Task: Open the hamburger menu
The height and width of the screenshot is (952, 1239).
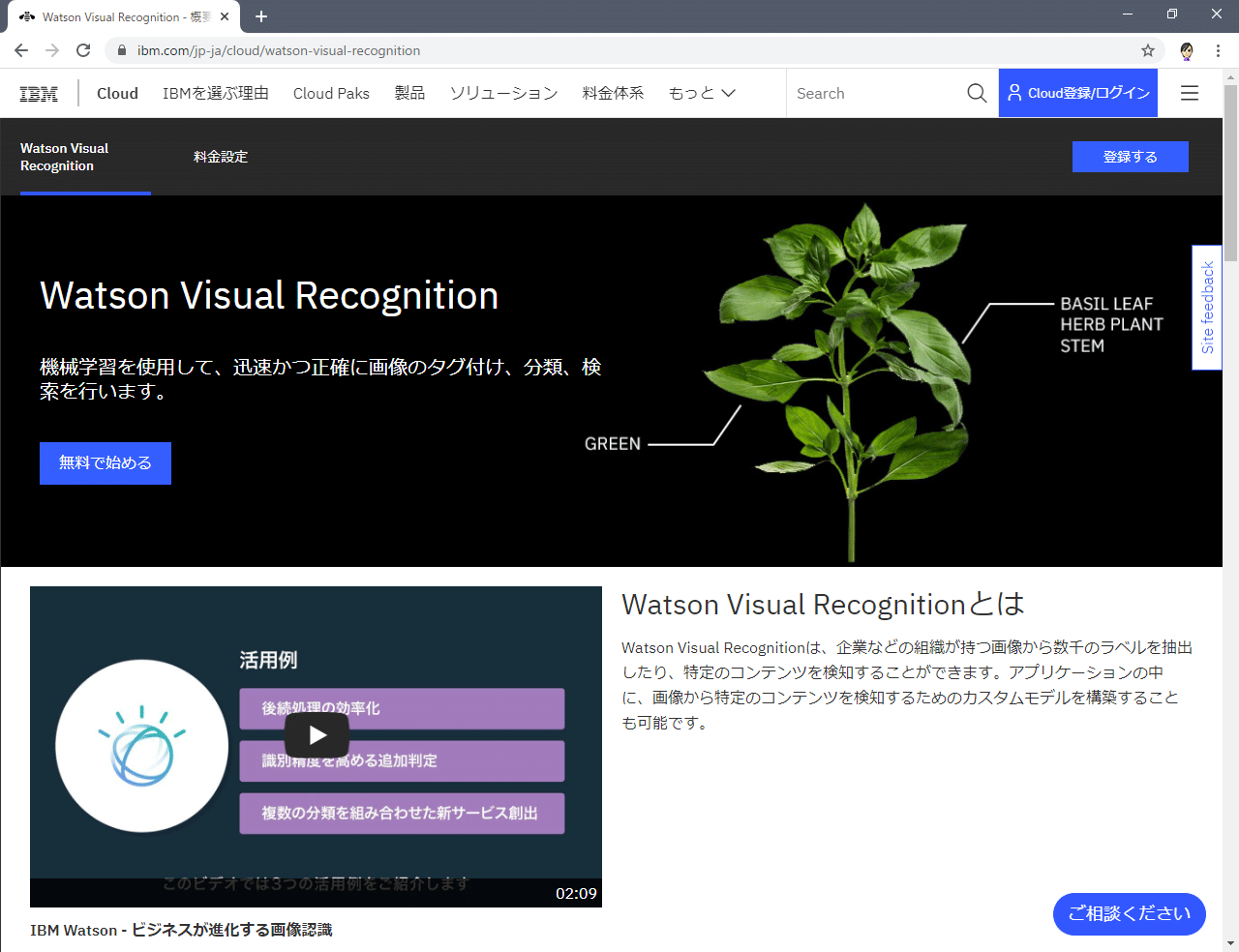Action: (x=1189, y=93)
